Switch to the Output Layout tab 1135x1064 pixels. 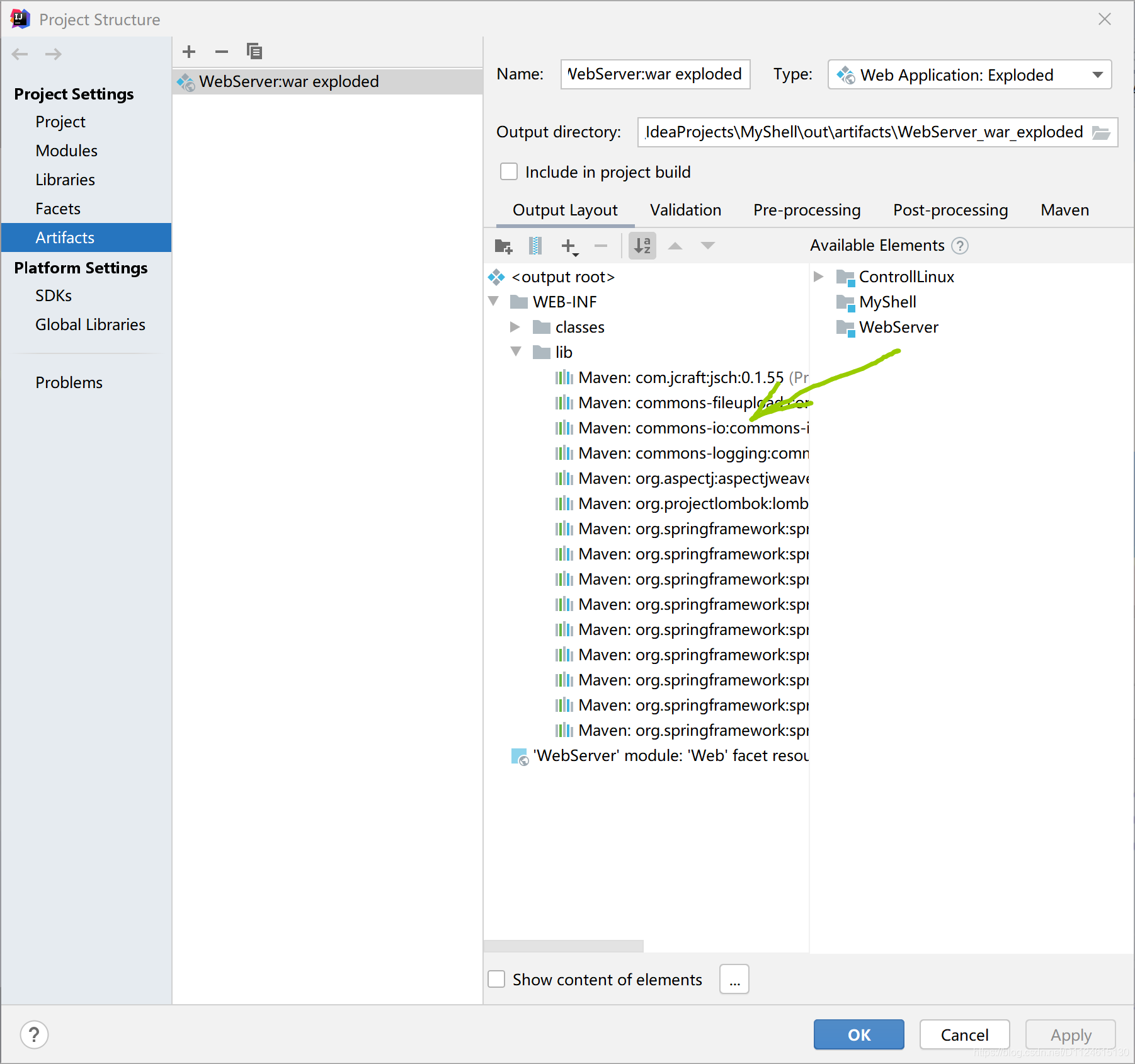click(x=565, y=210)
